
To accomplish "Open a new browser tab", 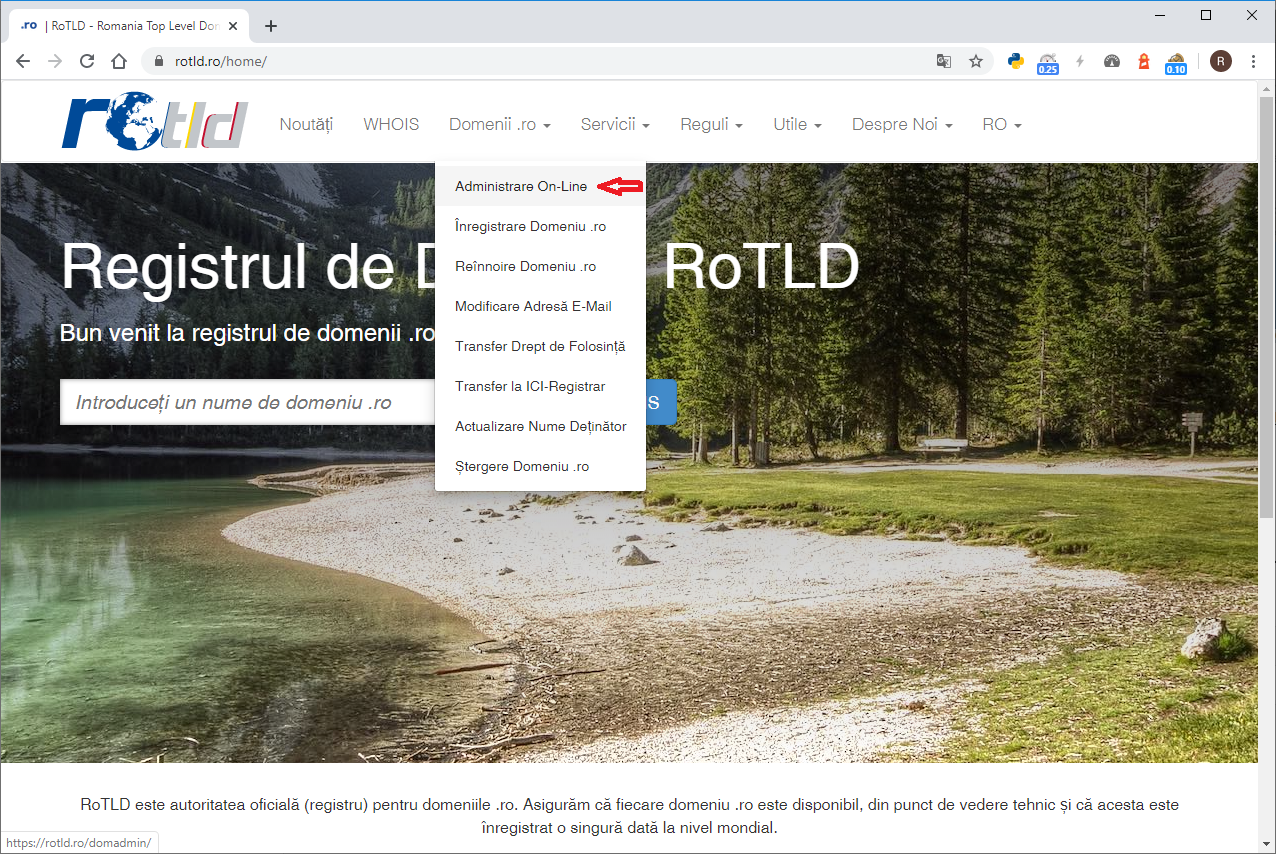I will [x=270, y=26].
